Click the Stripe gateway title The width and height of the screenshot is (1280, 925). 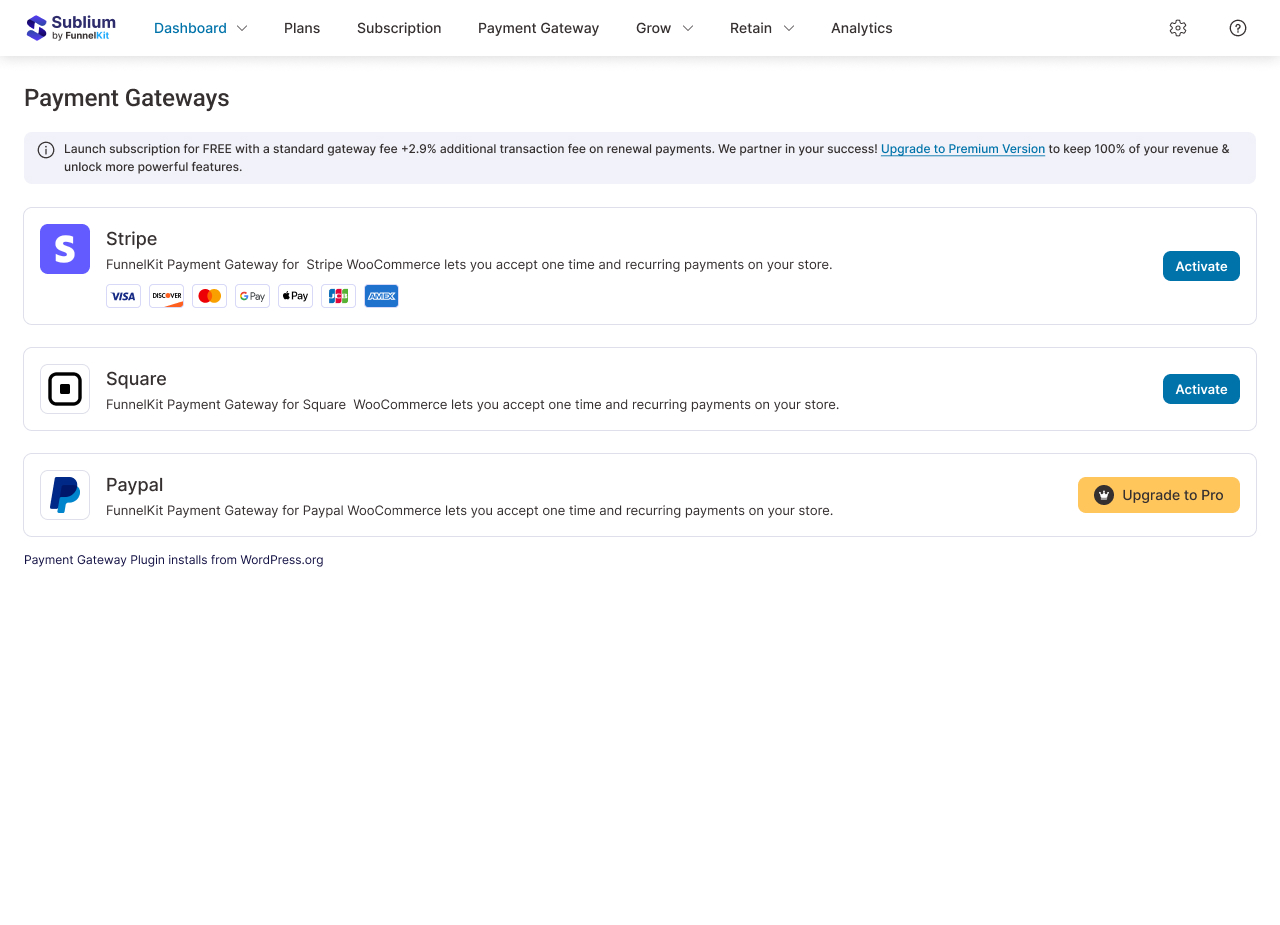(x=132, y=239)
